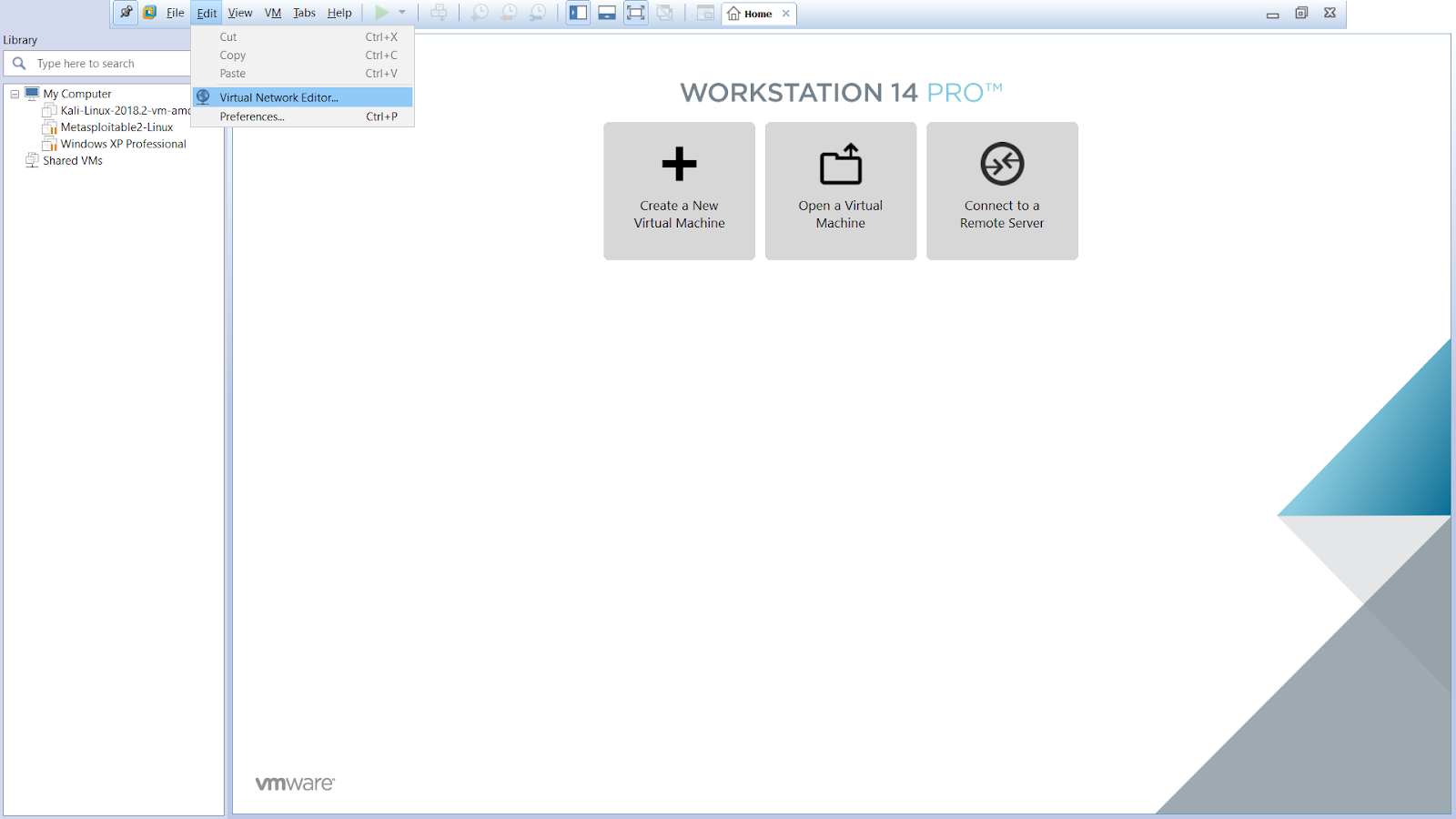Click the magnifier icon in library search
Screen dimensions: 1456x819
19,64
